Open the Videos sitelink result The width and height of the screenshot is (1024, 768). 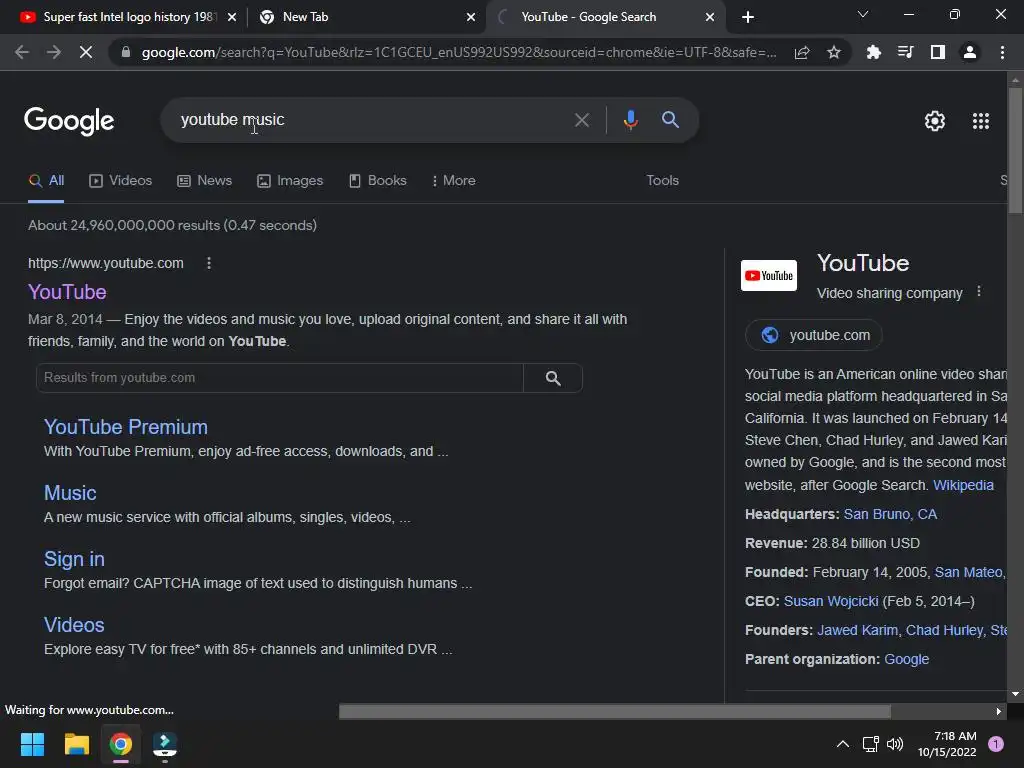[x=74, y=625]
